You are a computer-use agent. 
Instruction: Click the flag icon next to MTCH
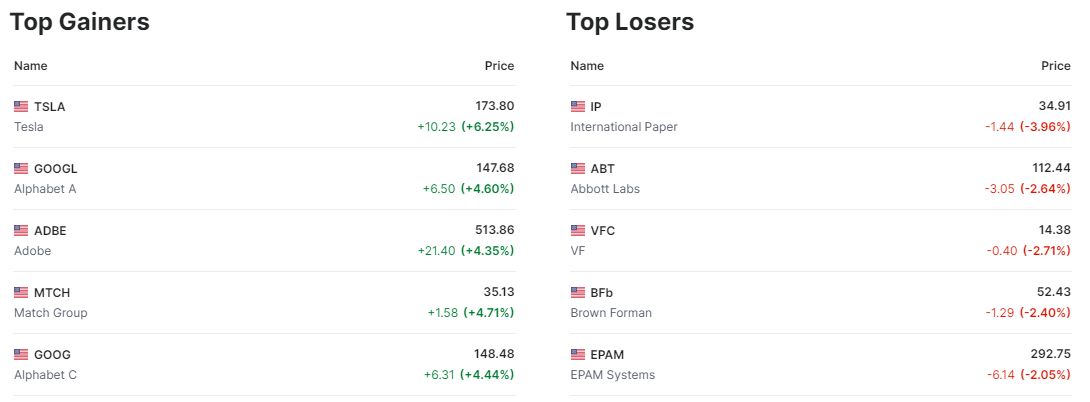coord(21,293)
